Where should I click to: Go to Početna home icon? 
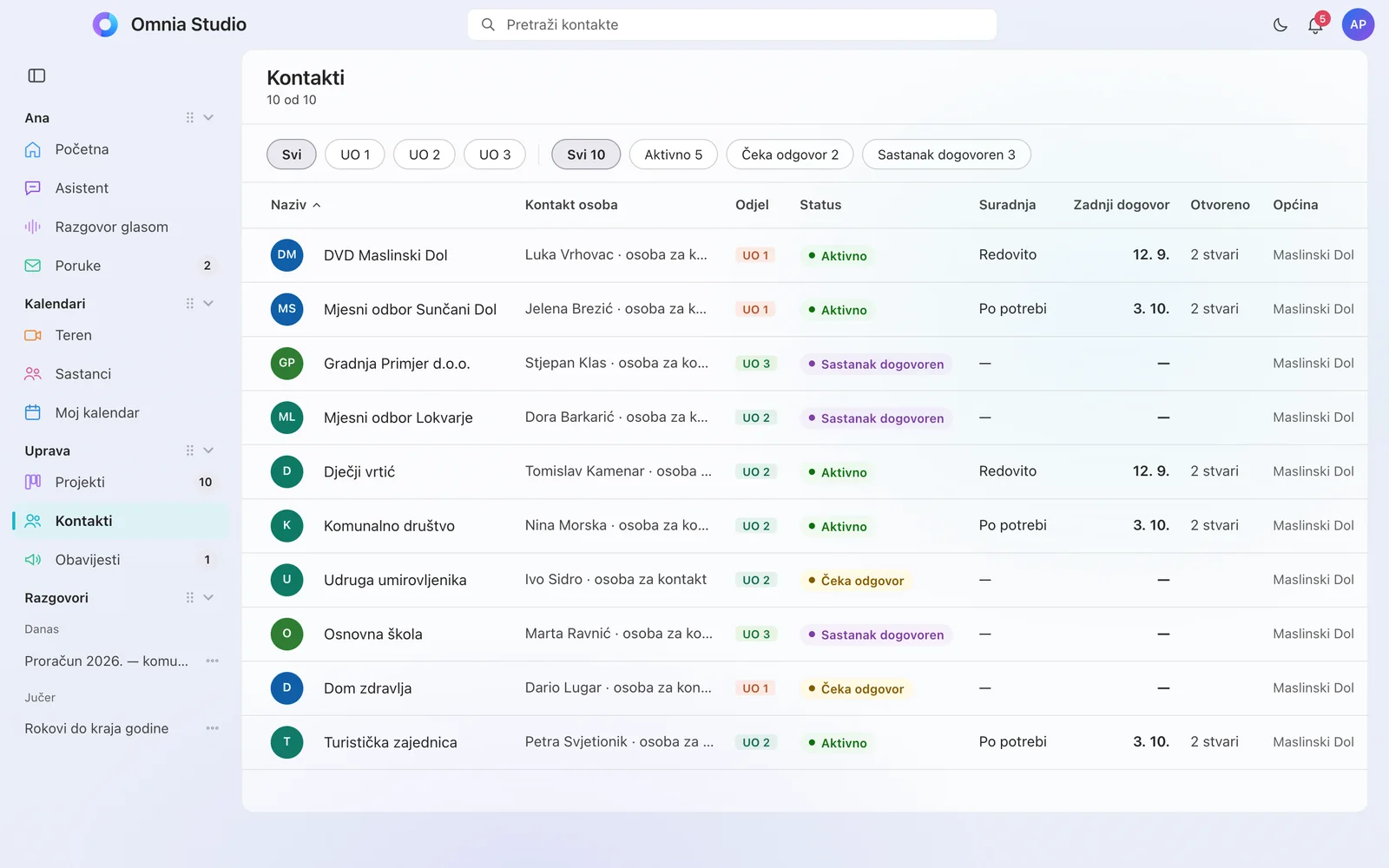[33, 149]
